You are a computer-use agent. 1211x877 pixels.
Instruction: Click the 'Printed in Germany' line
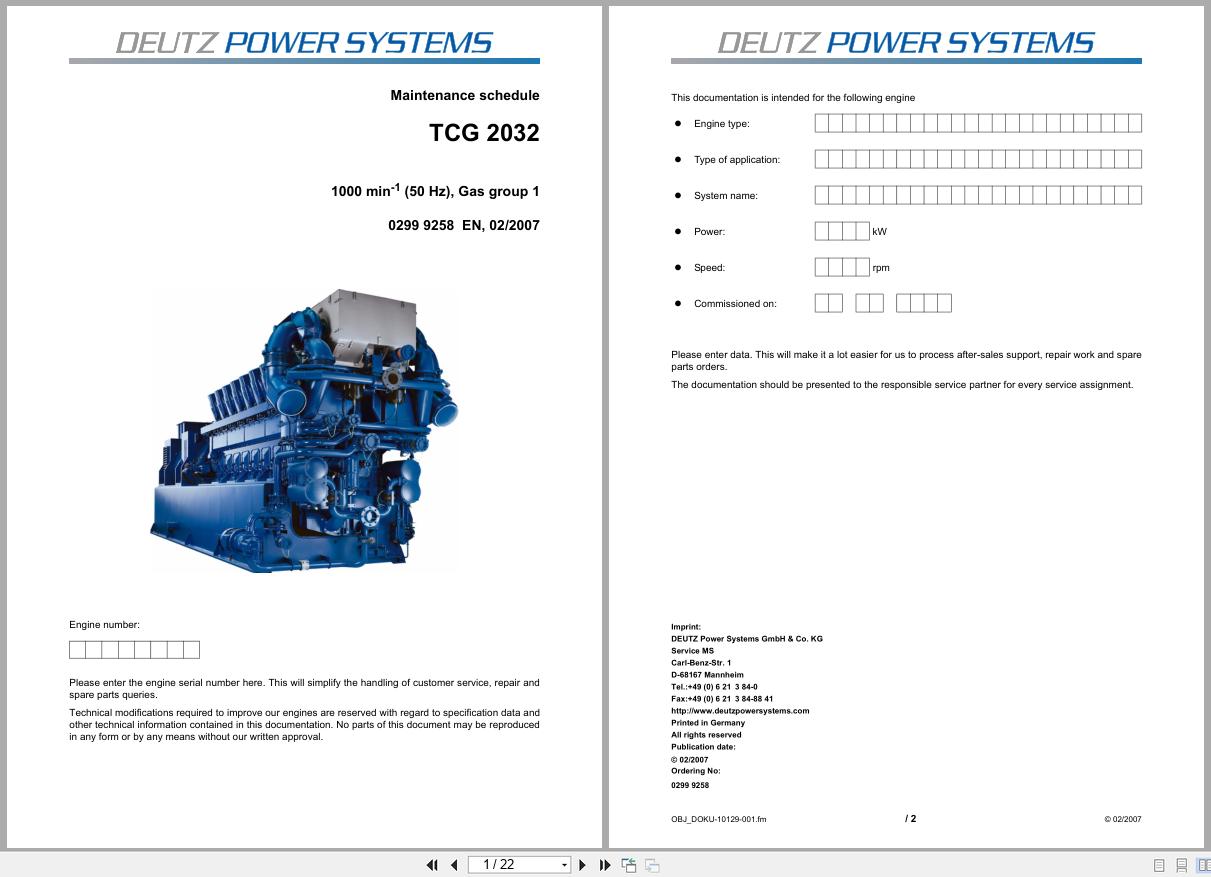pos(708,723)
